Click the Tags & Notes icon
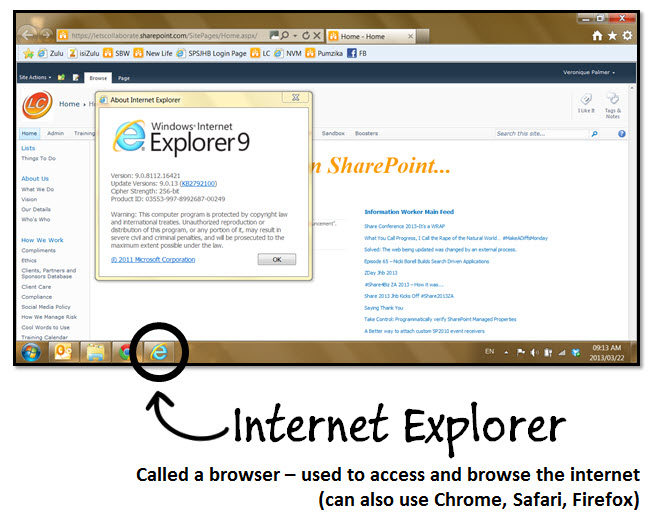652x520 pixels. point(612,105)
